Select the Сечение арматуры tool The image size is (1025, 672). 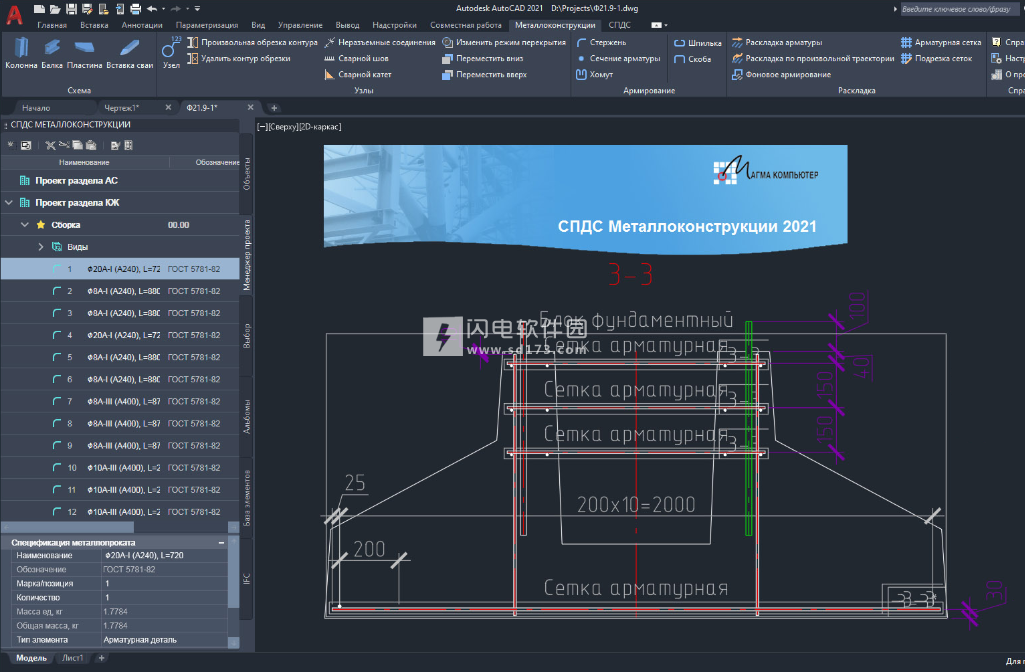click(x=618, y=58)
